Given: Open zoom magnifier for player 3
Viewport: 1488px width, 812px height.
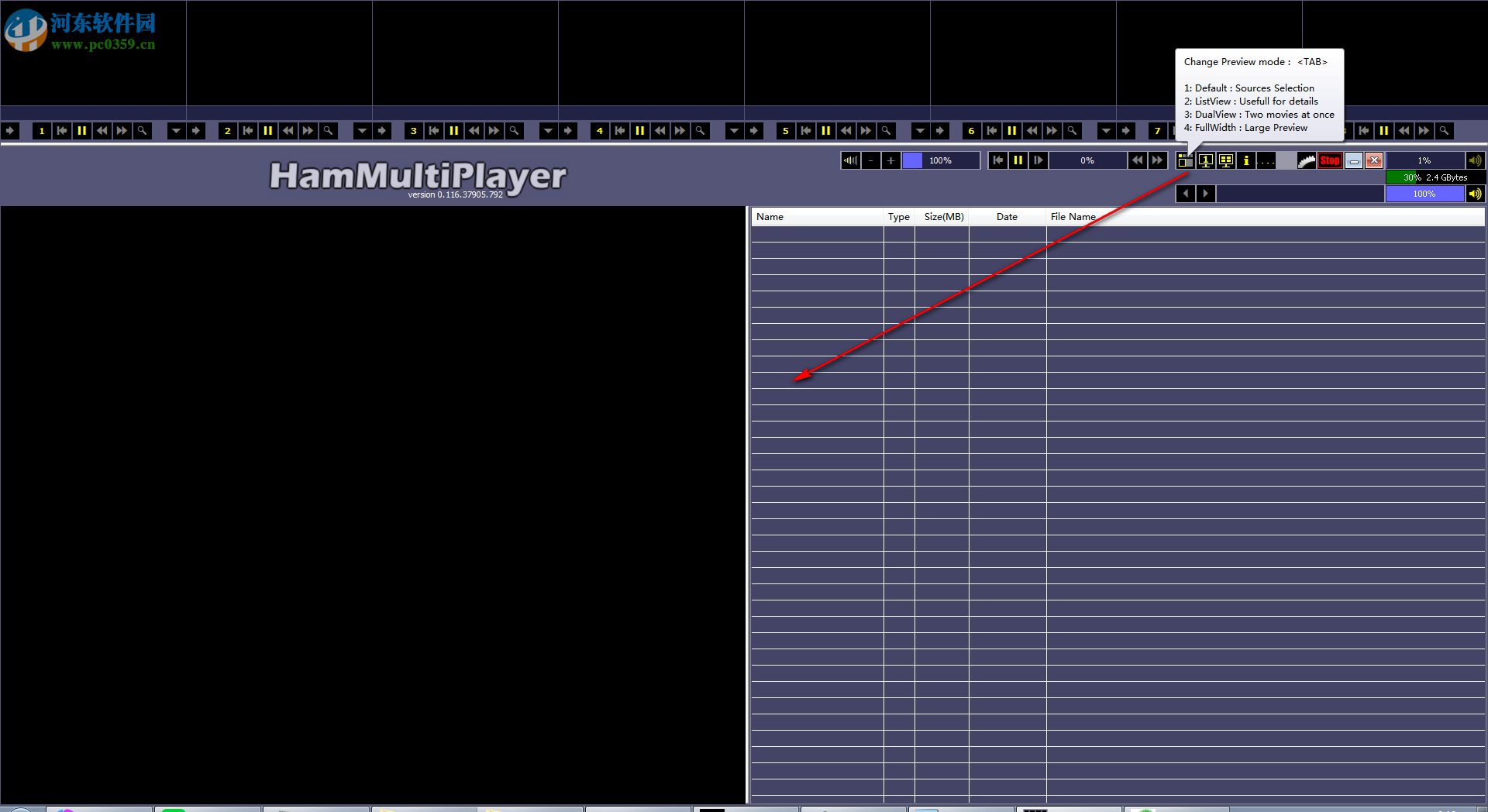Looking at the screenshot, I should coord(515,131).
